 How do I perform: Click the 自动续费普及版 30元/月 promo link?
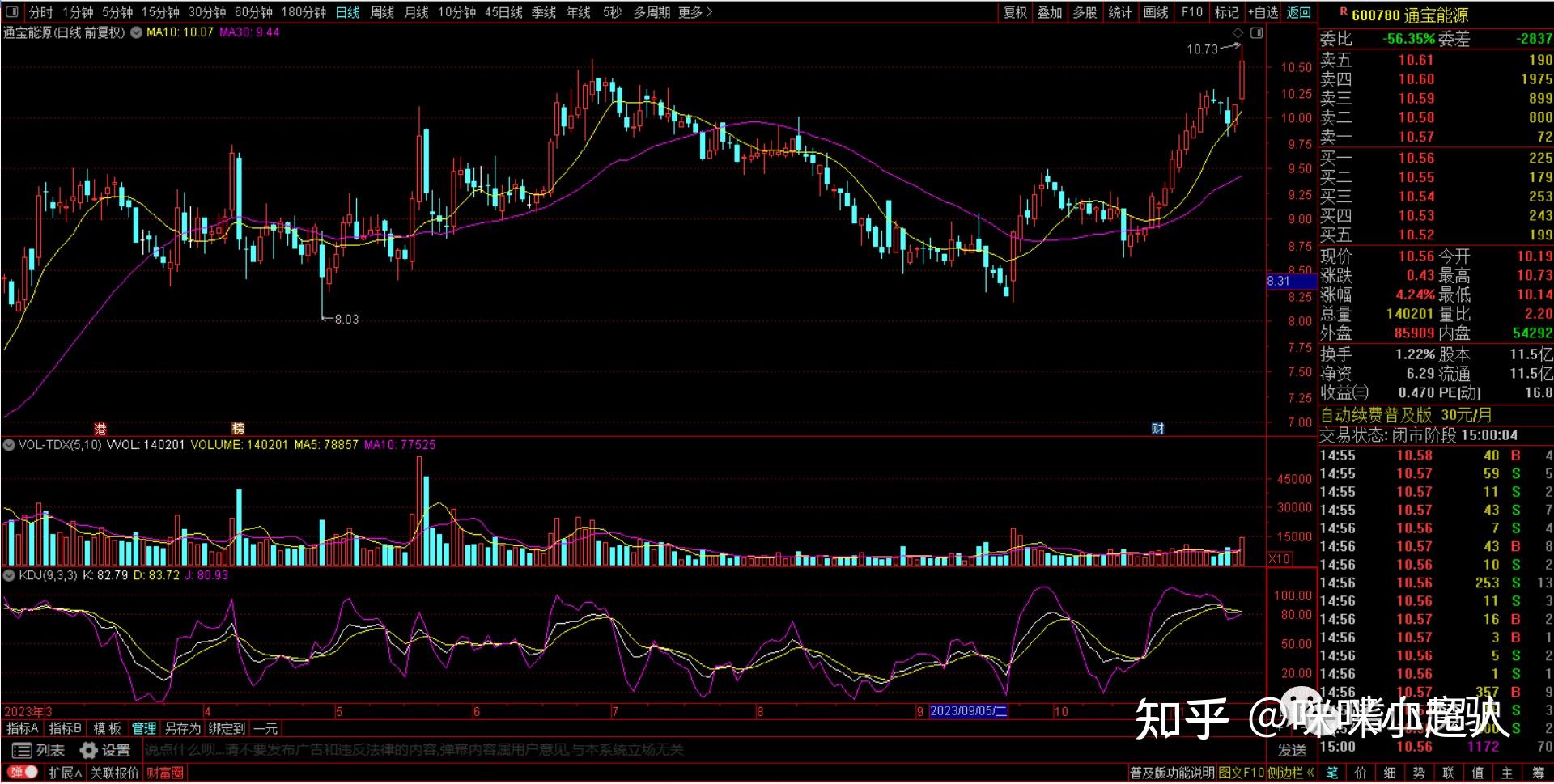1407,415
